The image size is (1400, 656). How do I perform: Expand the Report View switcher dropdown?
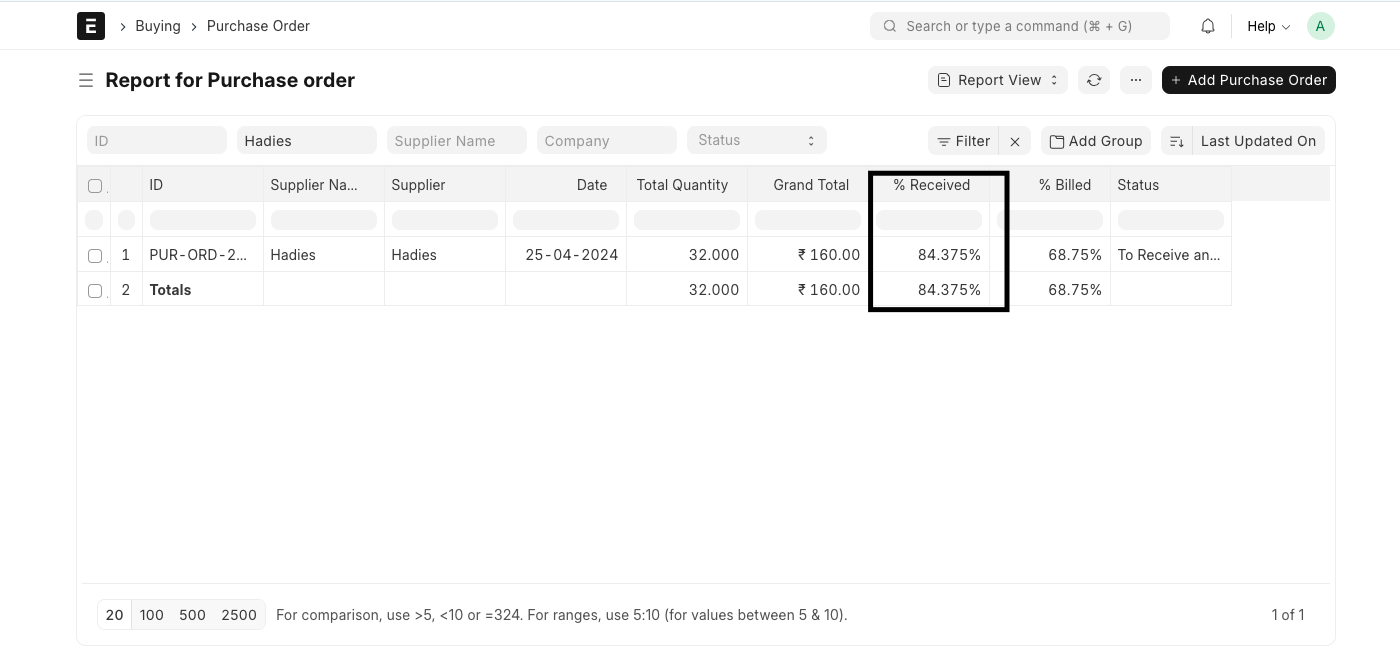(x=997, y=80)
